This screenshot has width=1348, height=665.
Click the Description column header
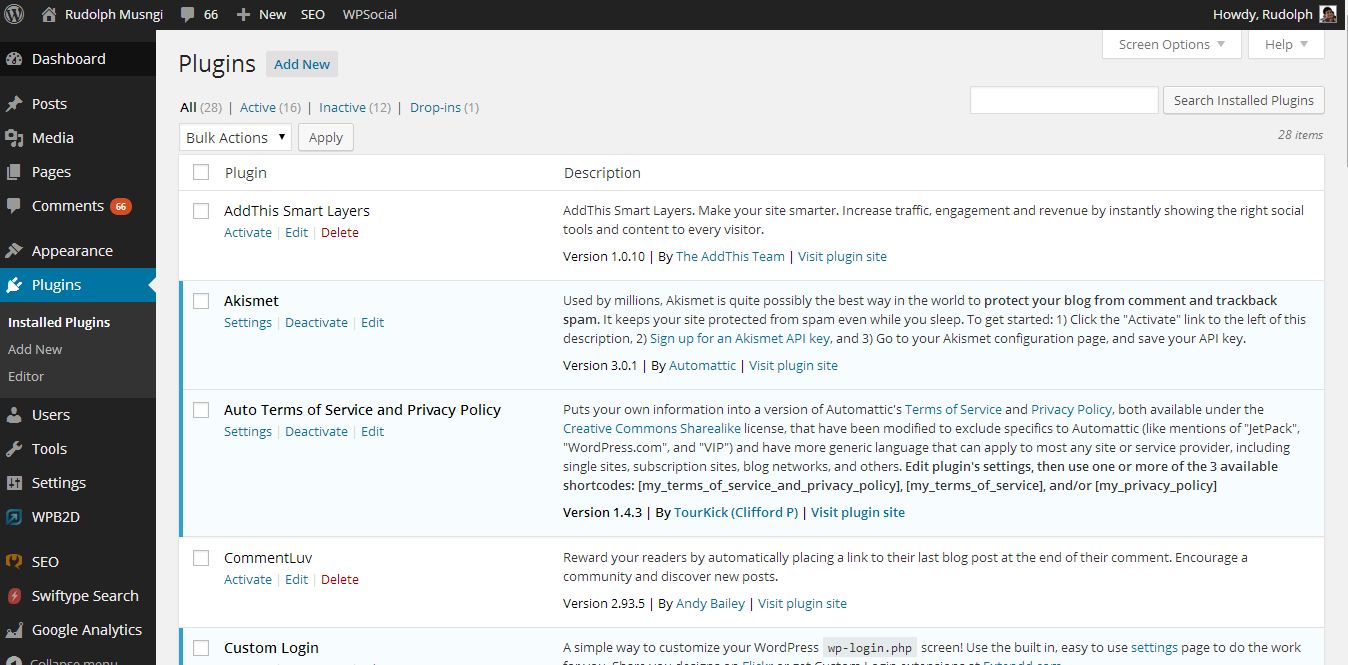[602, 172]
